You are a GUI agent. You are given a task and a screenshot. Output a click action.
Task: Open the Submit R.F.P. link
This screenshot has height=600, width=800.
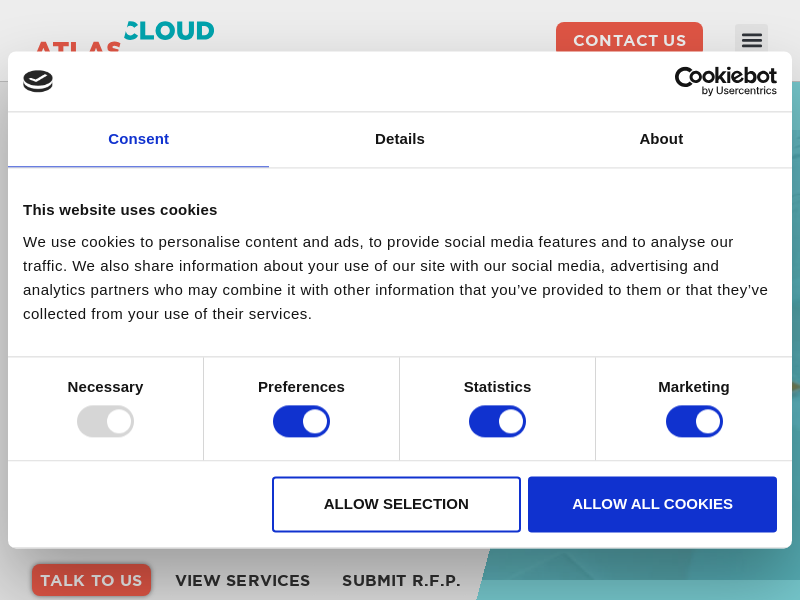pos(401,580)
